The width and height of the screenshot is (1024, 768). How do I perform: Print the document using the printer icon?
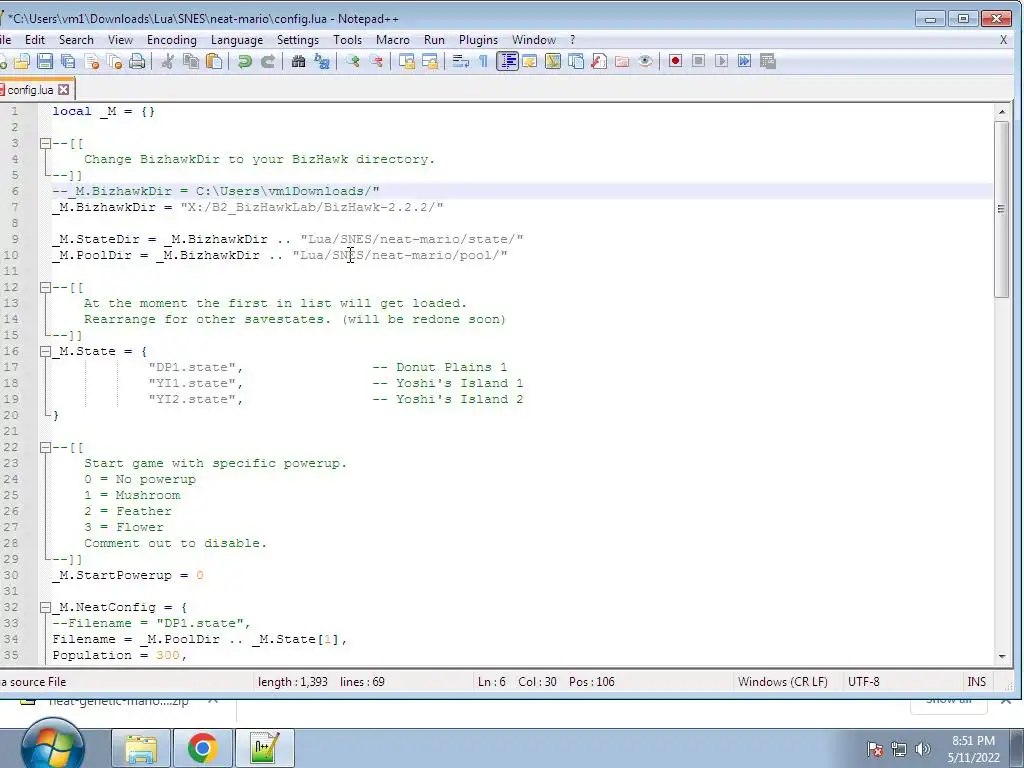[137, 61]
